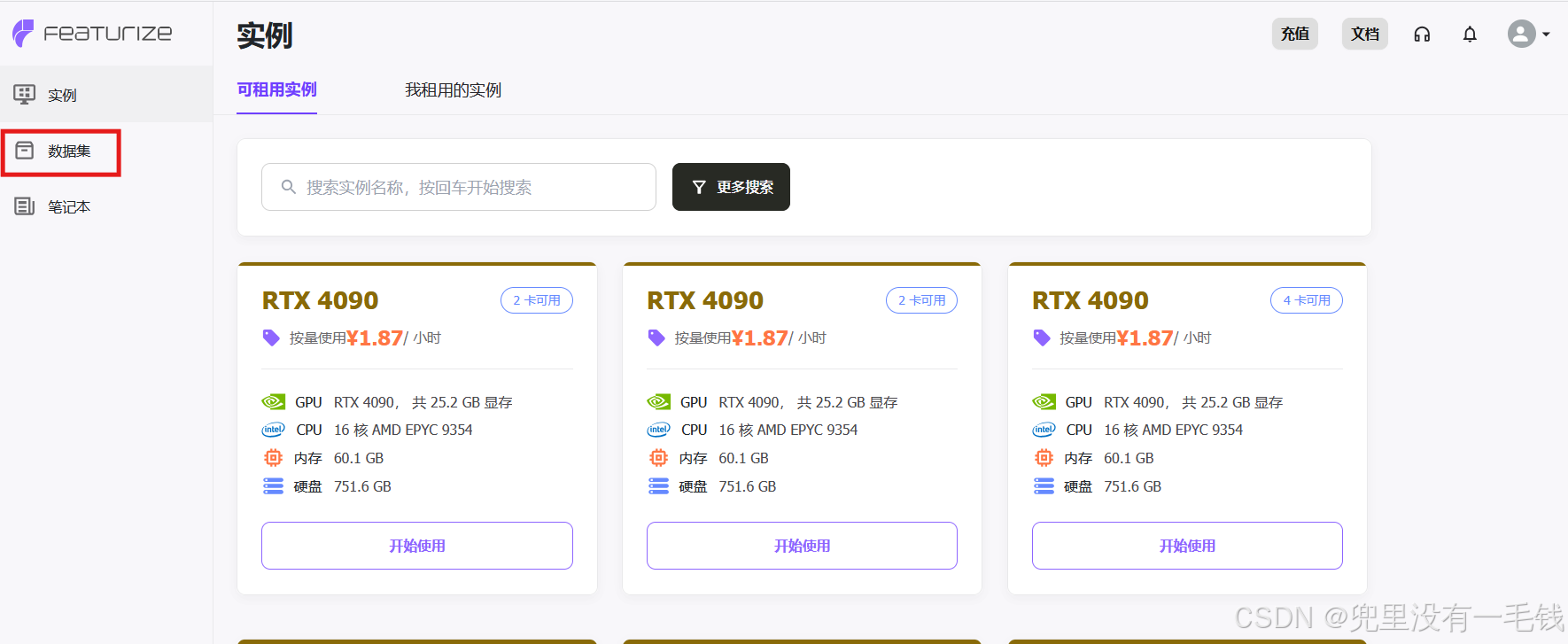1568x644 pixels.
Task: Click the funnel icon in 更多搜索
Action: 699,187
